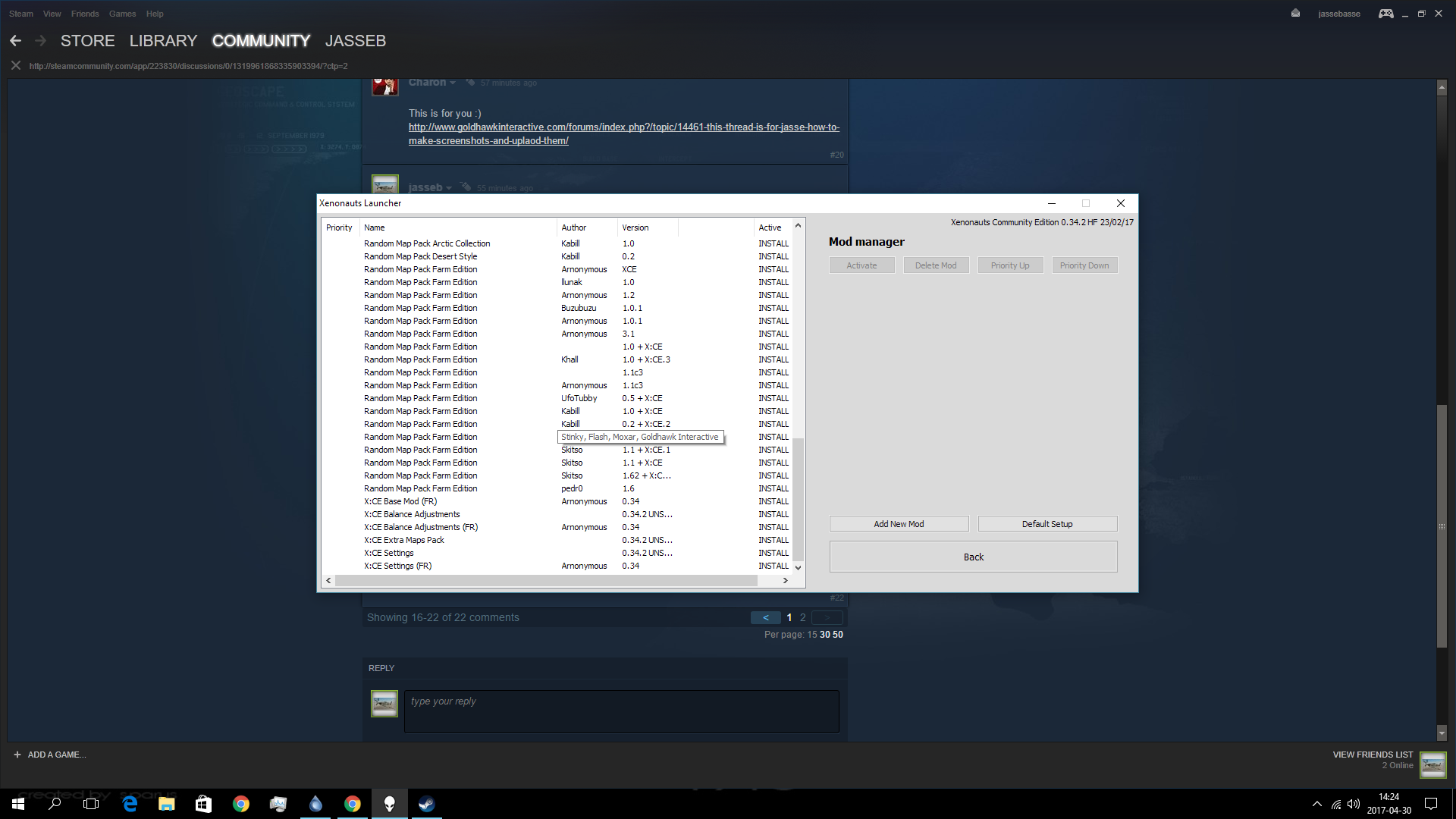
Task: Launch Microsoft Edge from taskbar
Action: click(130, 804)
